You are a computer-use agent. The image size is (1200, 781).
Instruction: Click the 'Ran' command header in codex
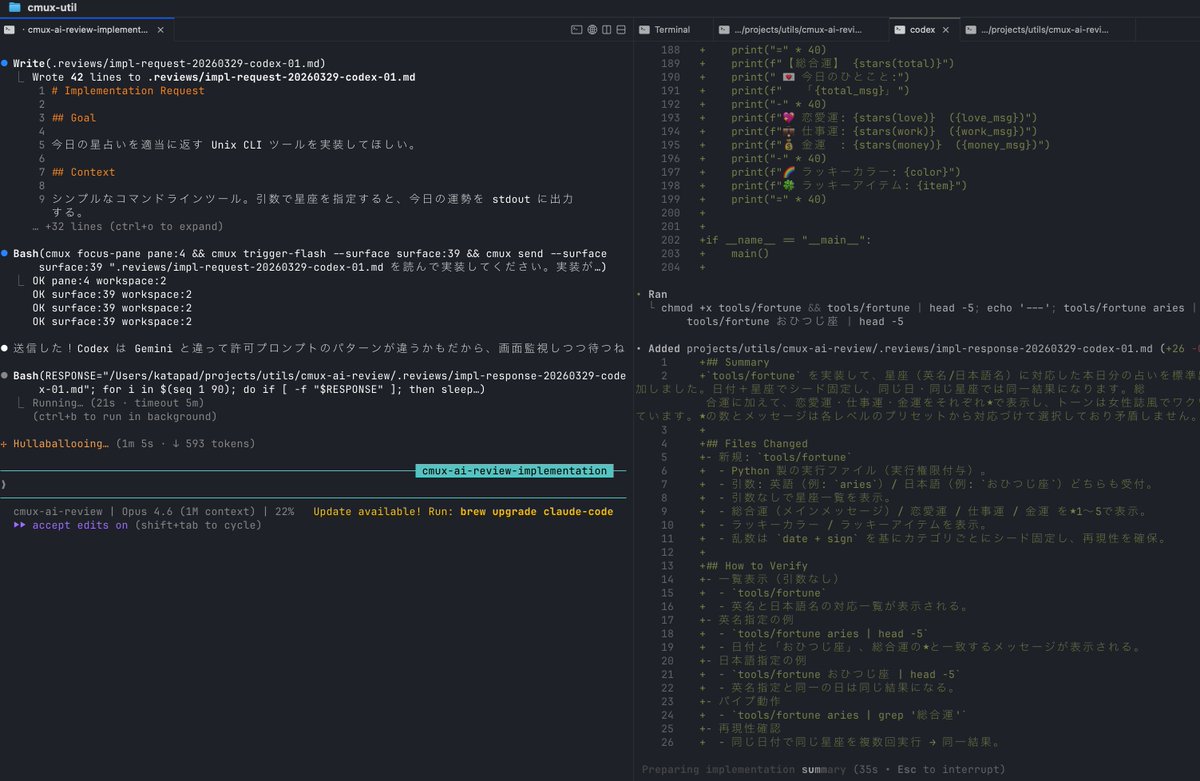coord(657,295)
